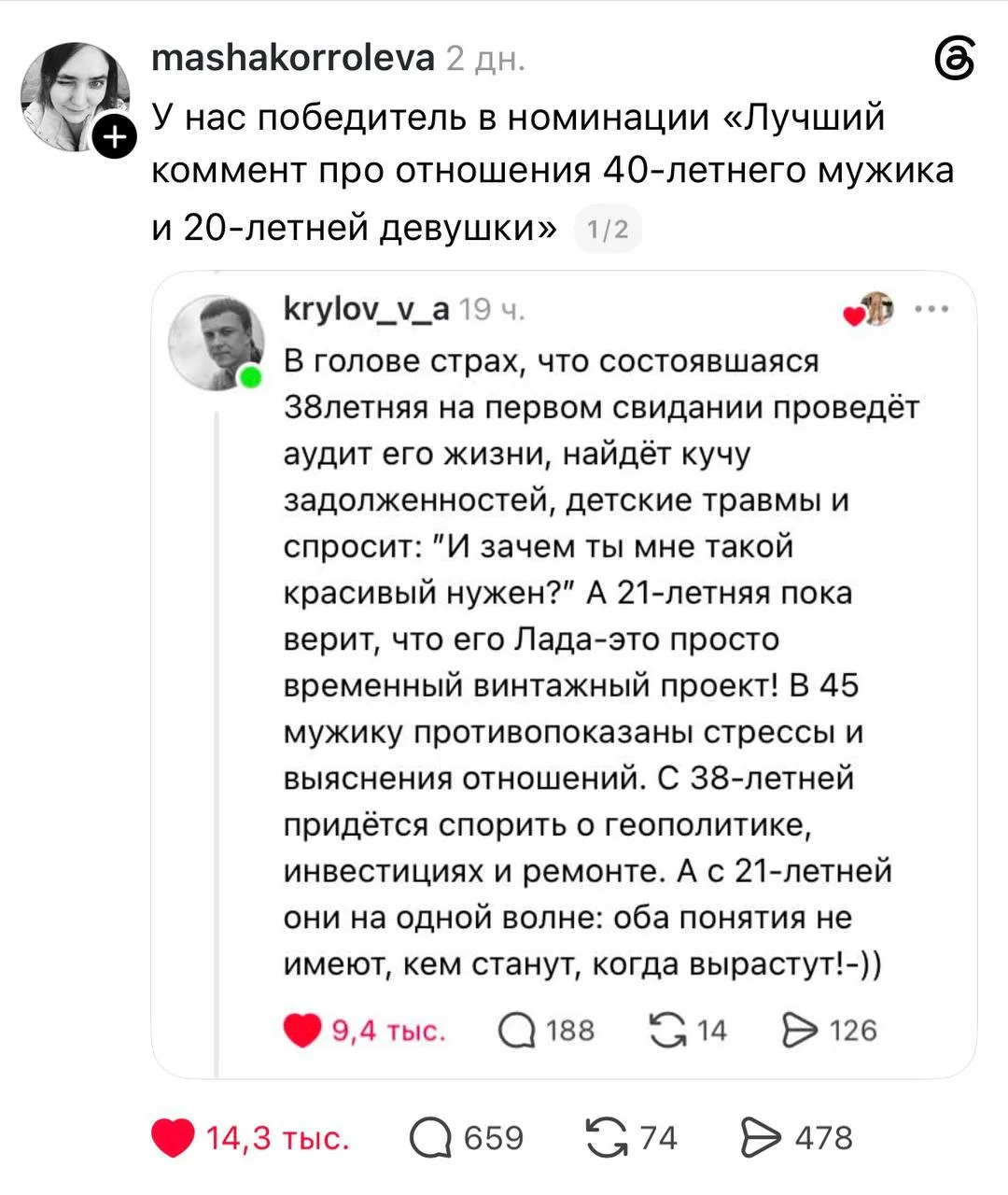Tap the follow plus badge on mashakorroleva avatar

[x=115, y=139]
